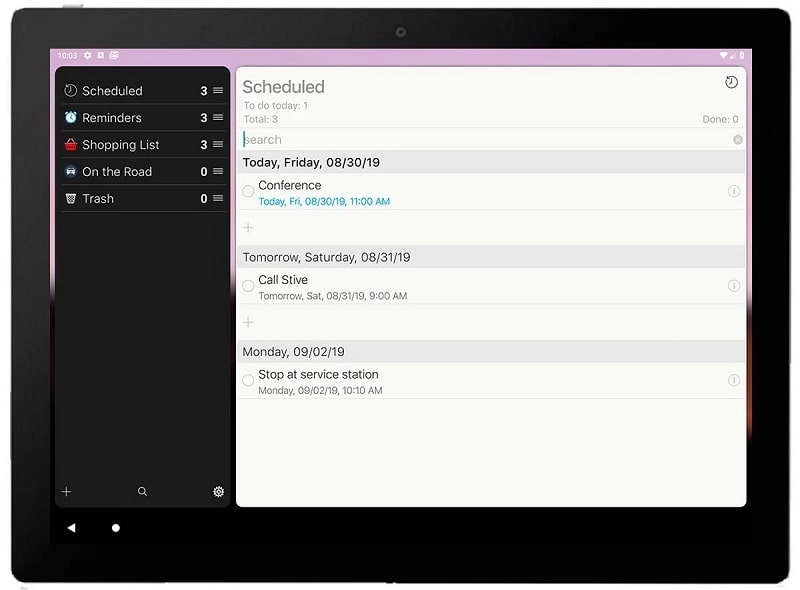Click the reorder handle next to Reminders list
The image size is (800, 590).
pos(218,118)
